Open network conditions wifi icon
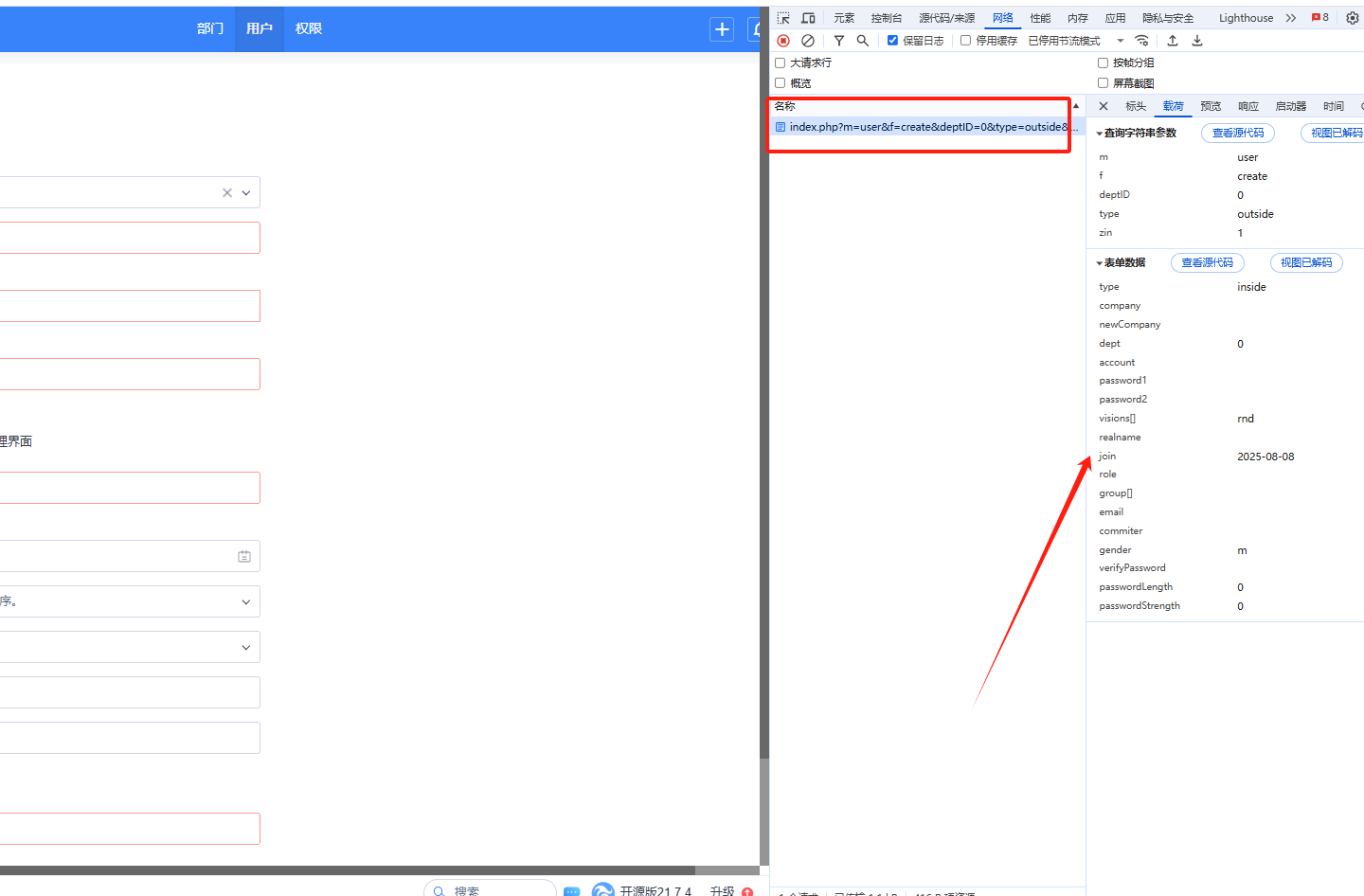1364x896 pixels. 1142,41
